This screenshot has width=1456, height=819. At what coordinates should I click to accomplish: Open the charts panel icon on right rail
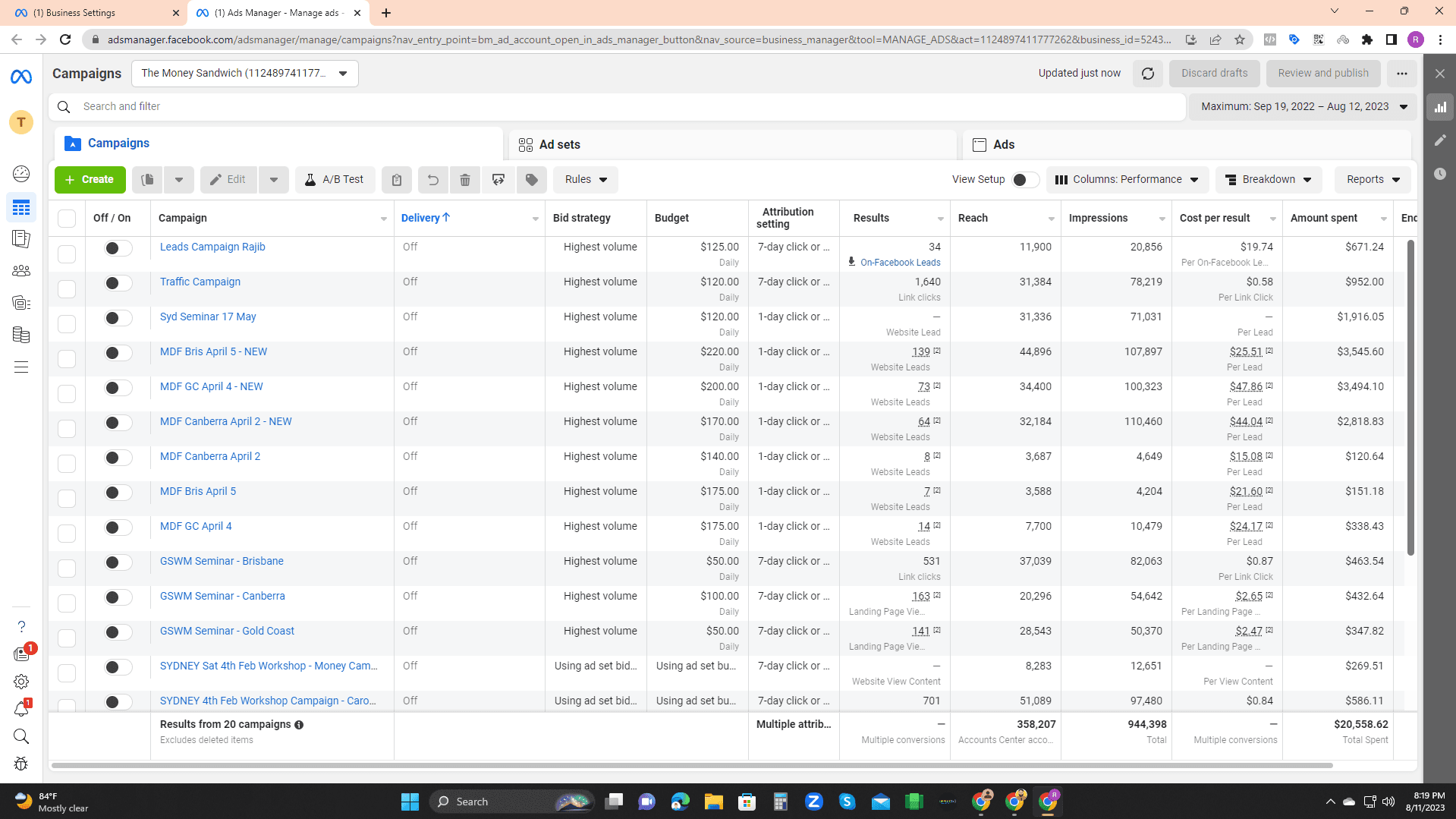pyautogui.click(x=1440, y=107)
